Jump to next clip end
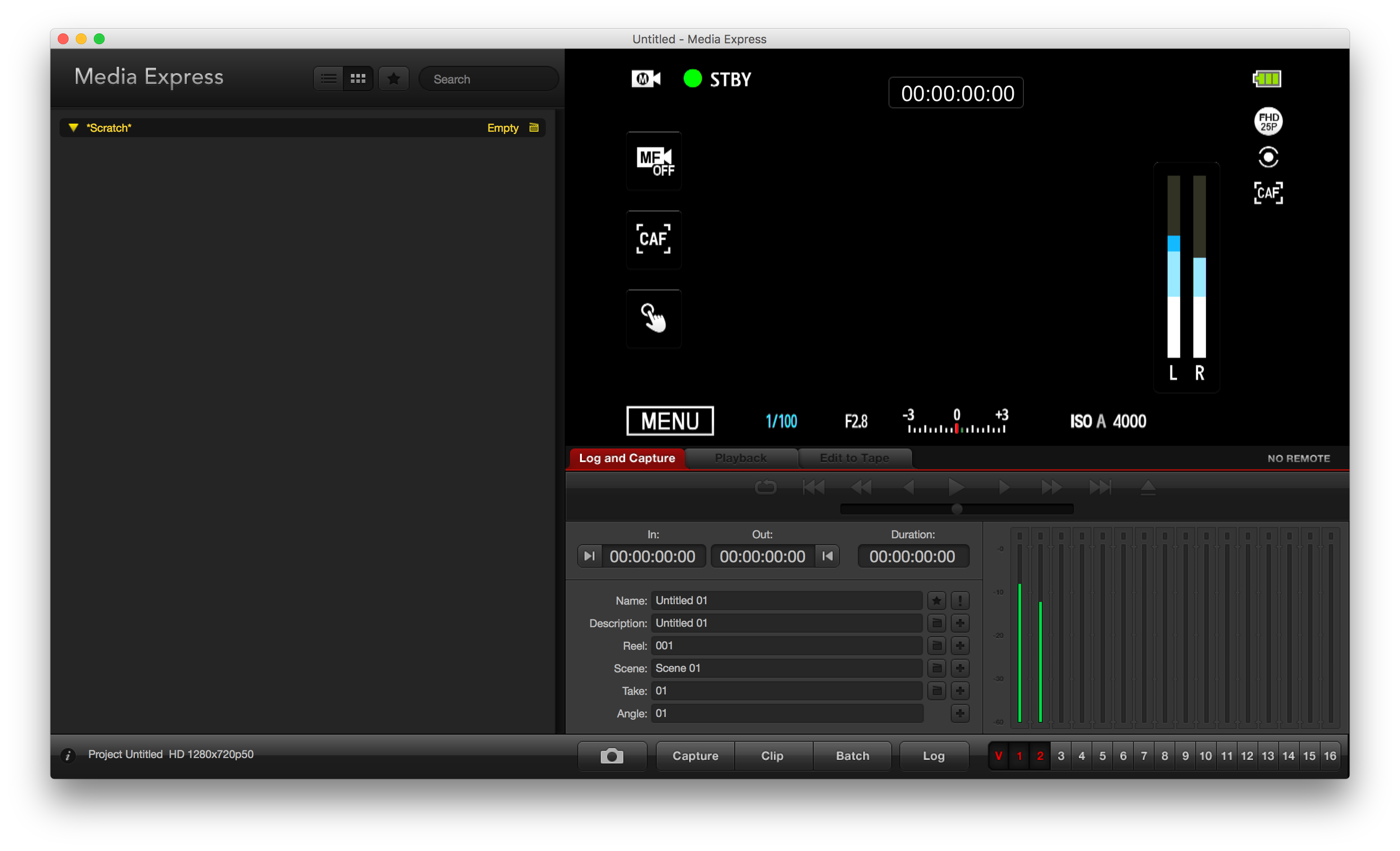The height and width of the screenshot is (851, 1400). point(1100,487)
